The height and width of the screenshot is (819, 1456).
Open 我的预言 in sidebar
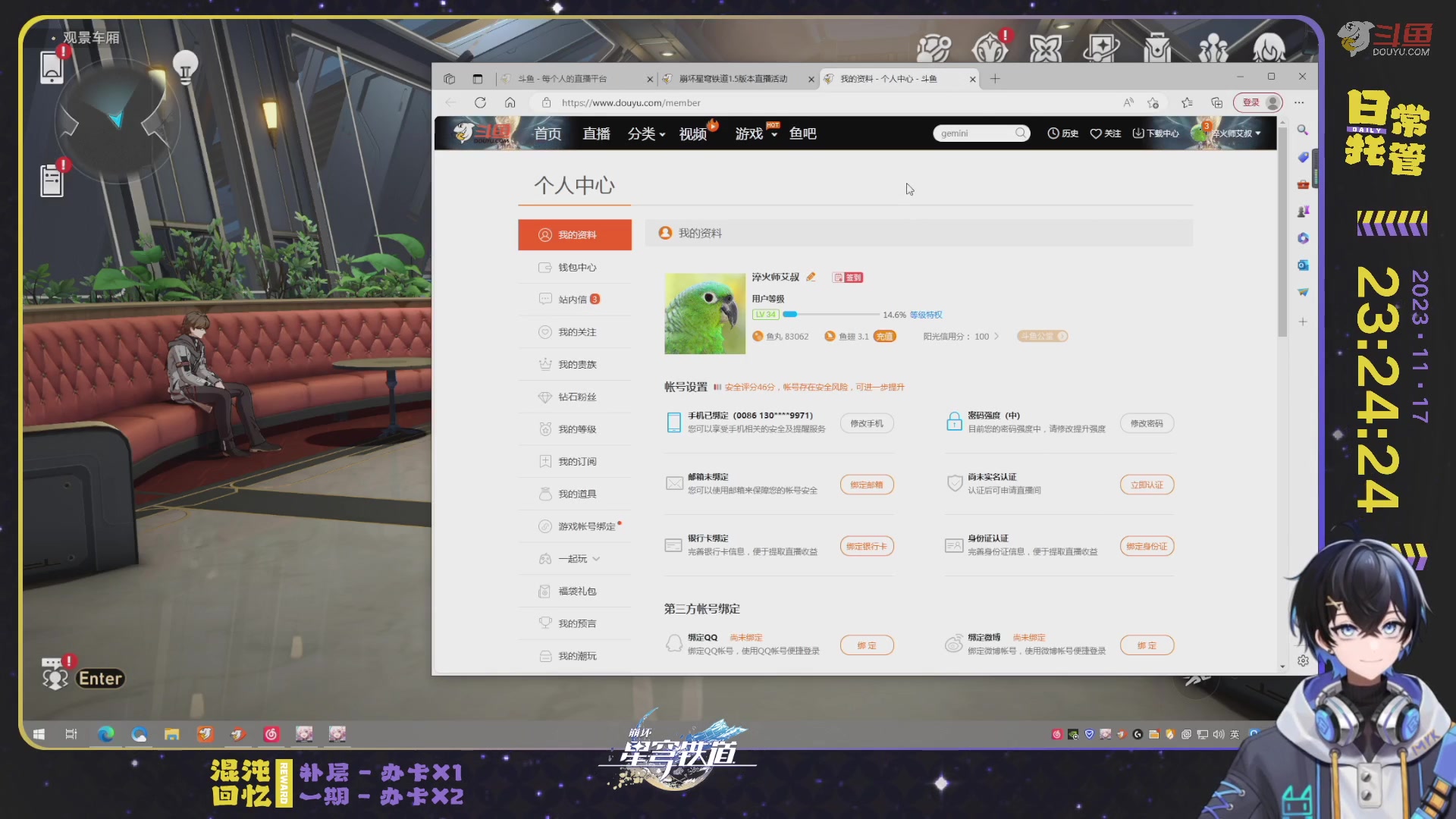point(575,623)
